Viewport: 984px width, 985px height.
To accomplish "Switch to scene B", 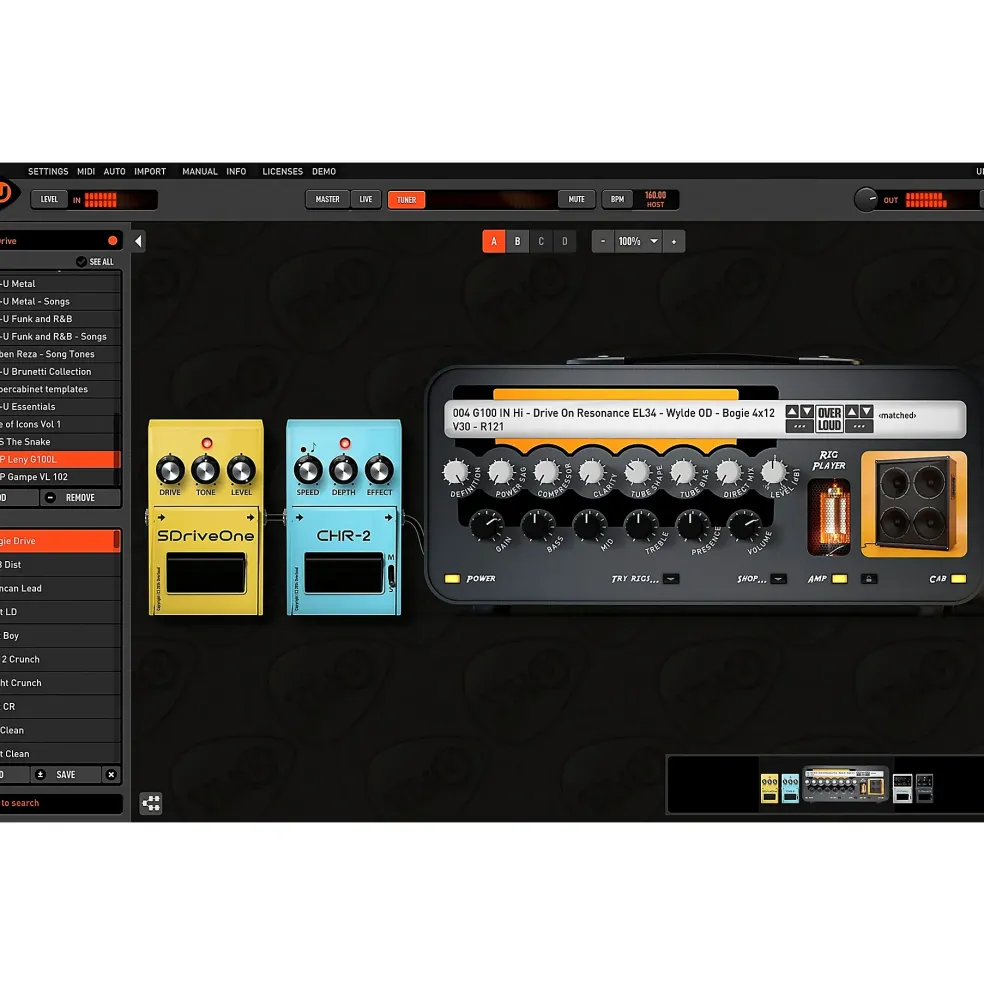I will (517, 241).
